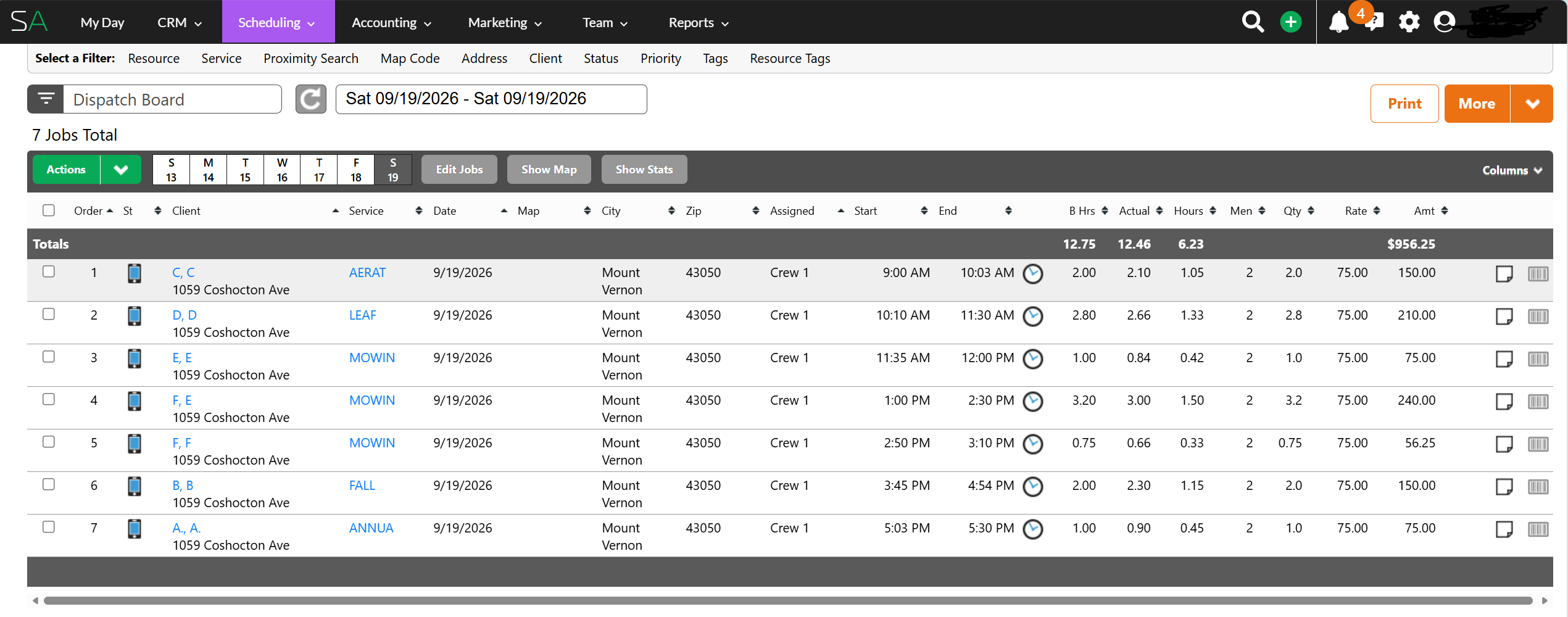Click the horizontal scrollbar at bottom
Image resolution: width=1568 pixels, height=617 pixels.
click(788, 600)
